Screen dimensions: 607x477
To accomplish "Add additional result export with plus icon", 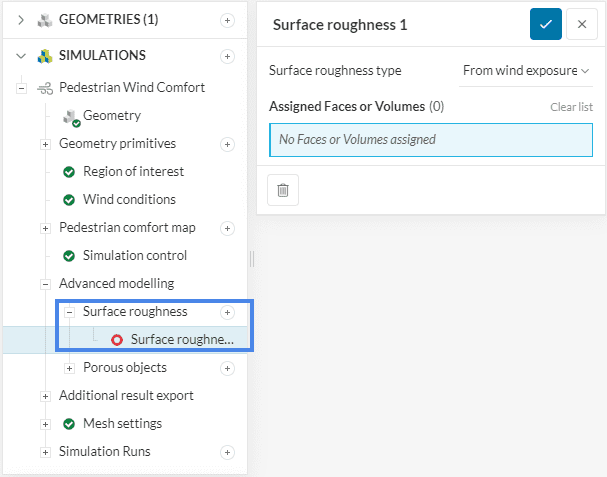I will click(227, 396).
